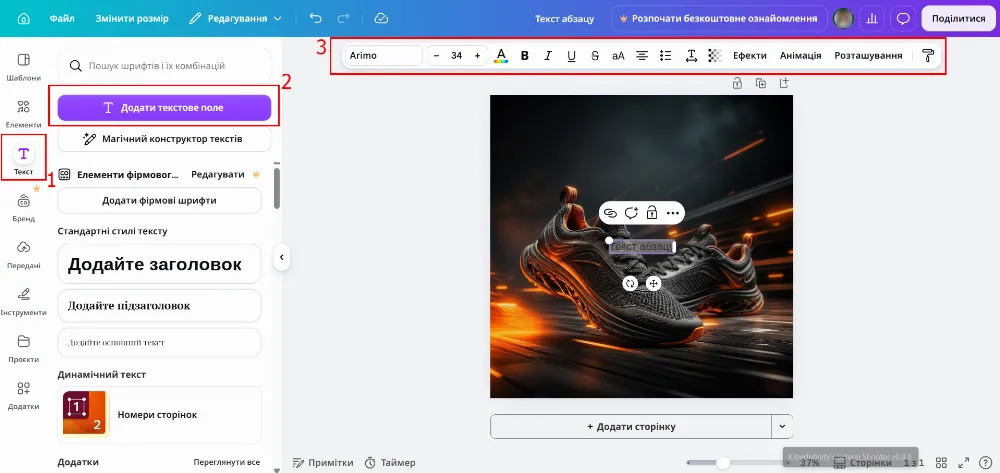Toggle italic text style
This screenshot has width=1000, height=473.
tap(548, 55)
